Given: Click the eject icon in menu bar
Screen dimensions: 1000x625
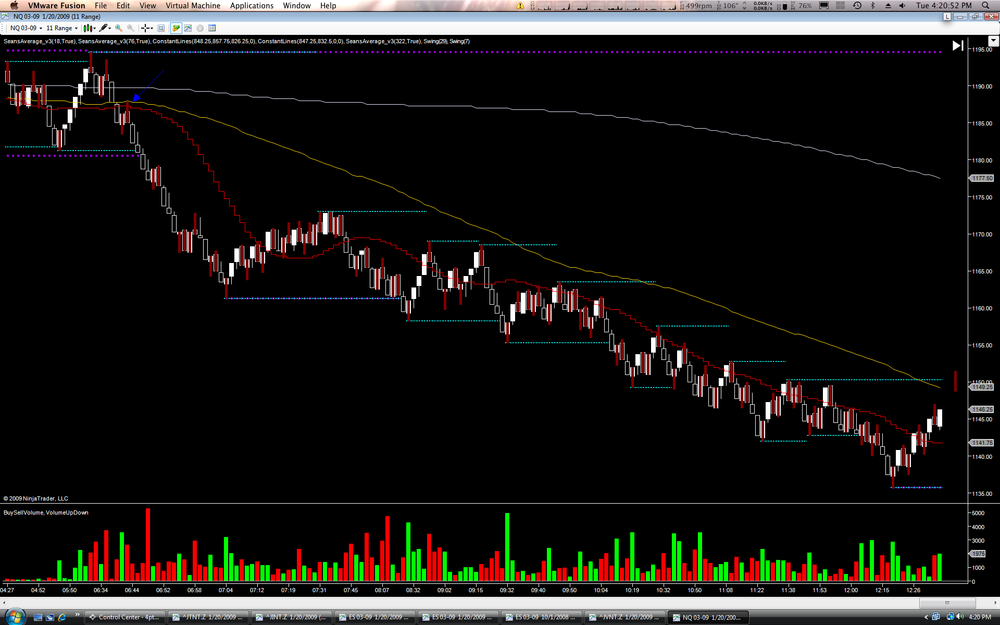Looking at the screenshot, I should click(888, 5).
